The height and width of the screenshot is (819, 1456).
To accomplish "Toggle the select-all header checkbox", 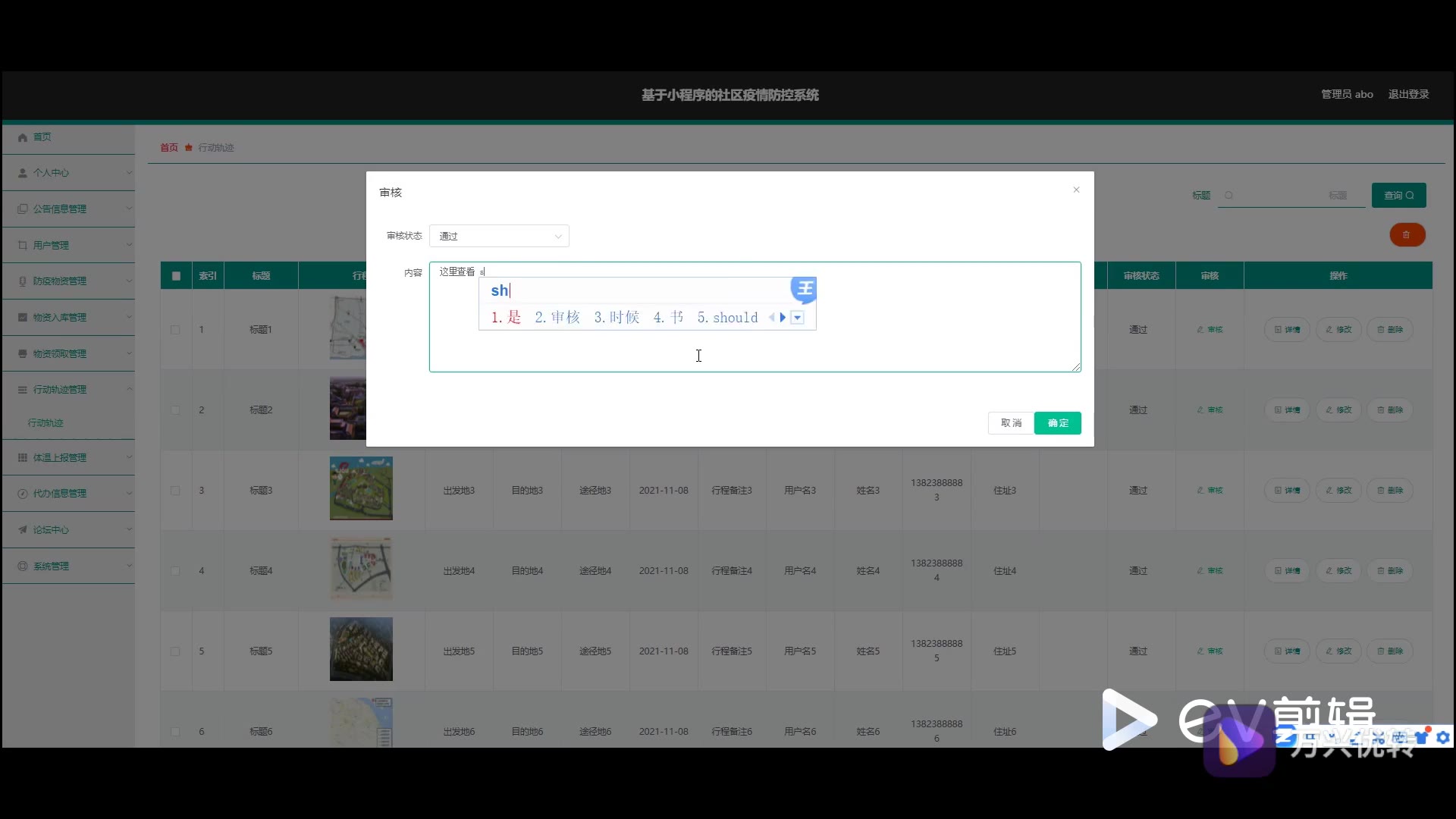I will [x=176, y=276].
